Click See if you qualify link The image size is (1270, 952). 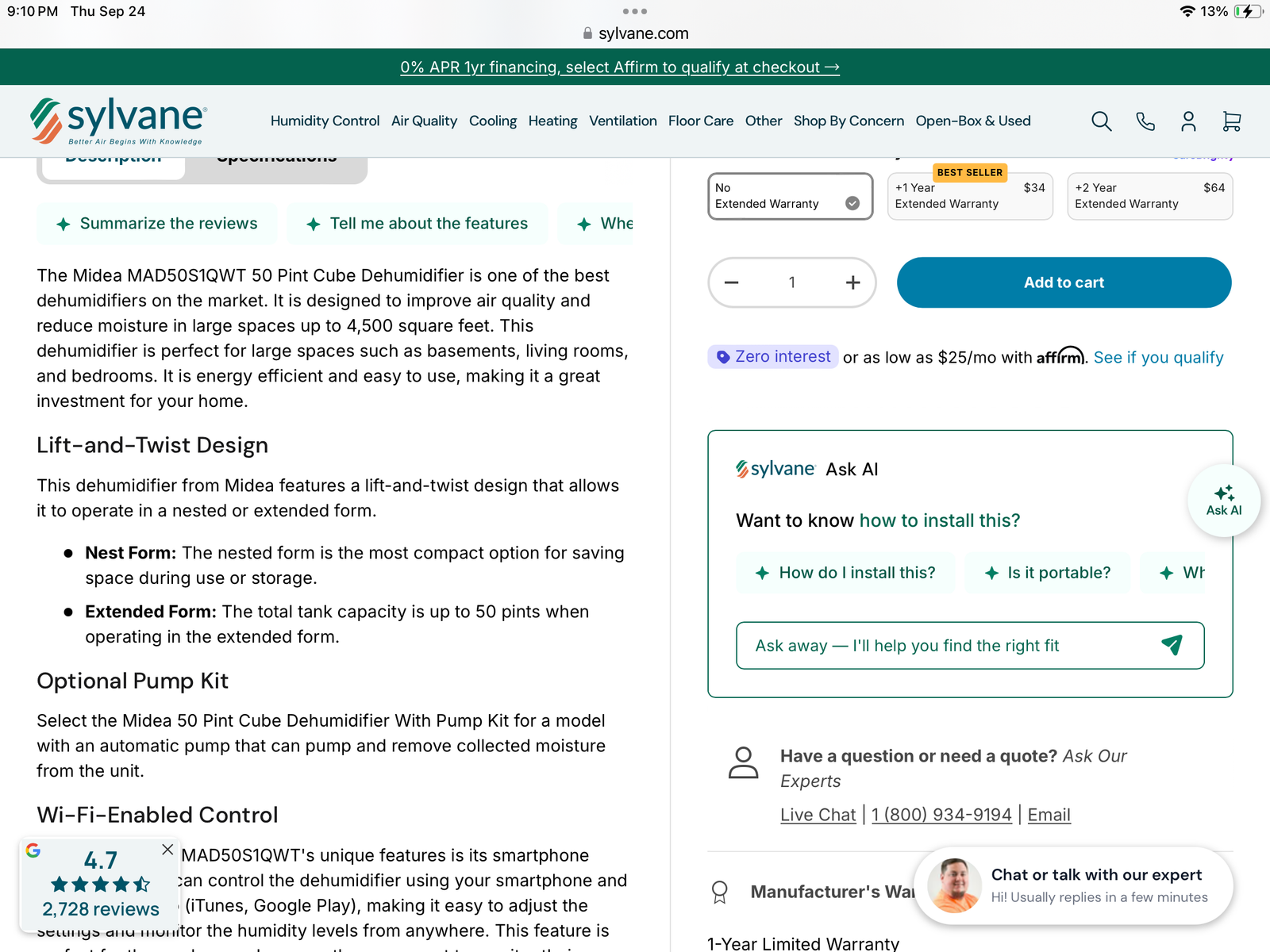coord(1158,358)
